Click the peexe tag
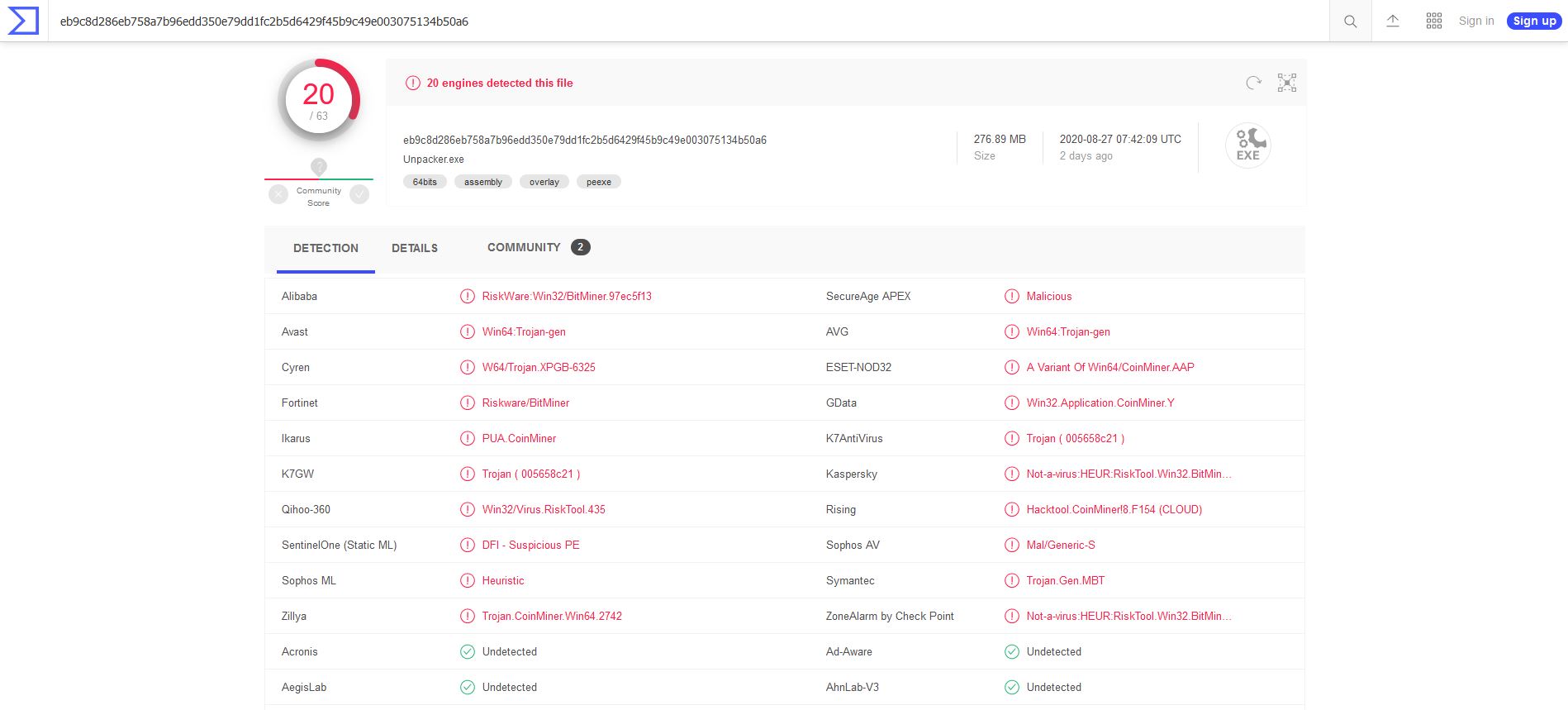Screen dimensions: 1568x710 (599, 182)
